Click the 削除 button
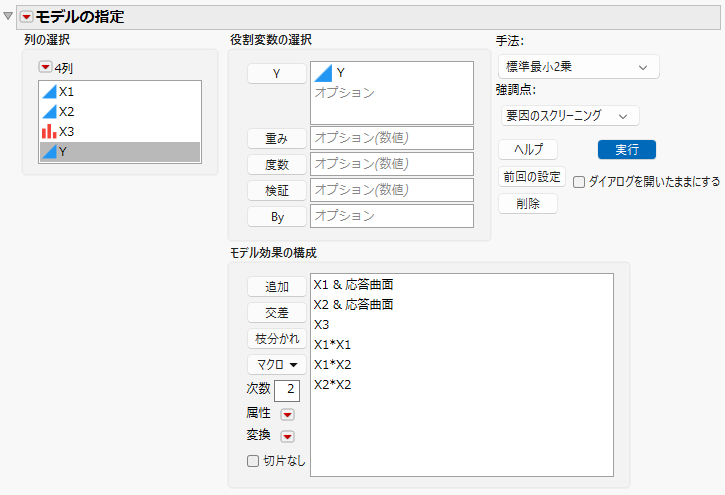Viewport: 725px width, 495px height. pos(528,203)
